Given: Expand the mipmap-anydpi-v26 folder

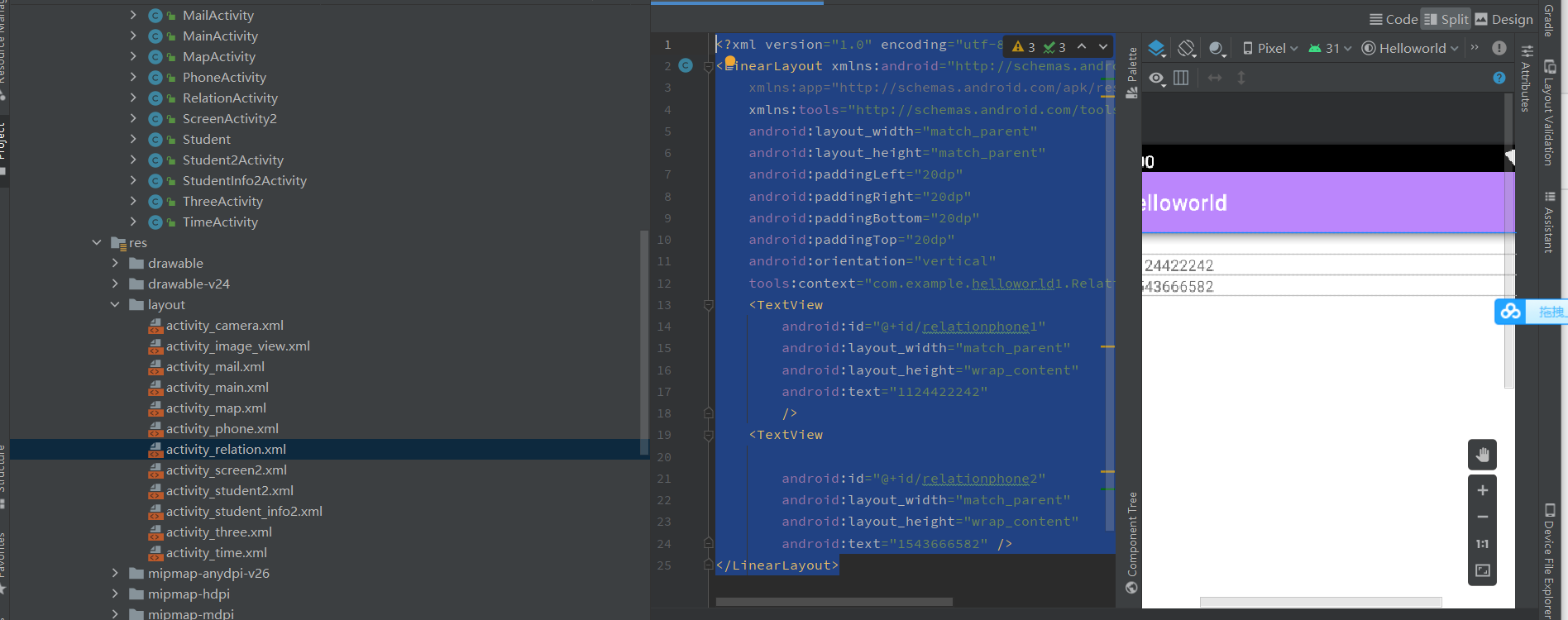Looking at the screenshot, I should [115, 574].
